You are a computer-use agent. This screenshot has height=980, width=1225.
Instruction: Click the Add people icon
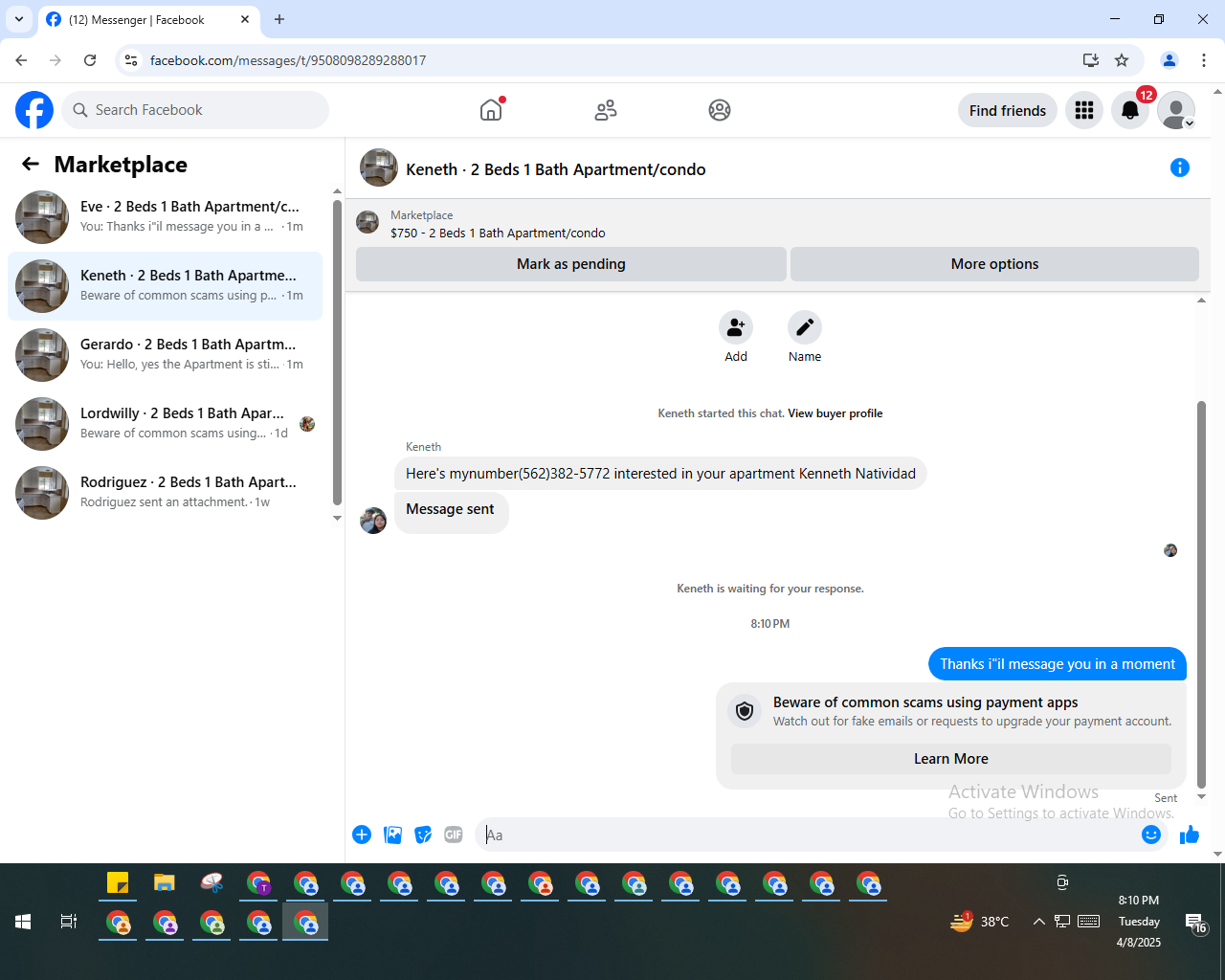pyautogui.click(x=736, y=327)
